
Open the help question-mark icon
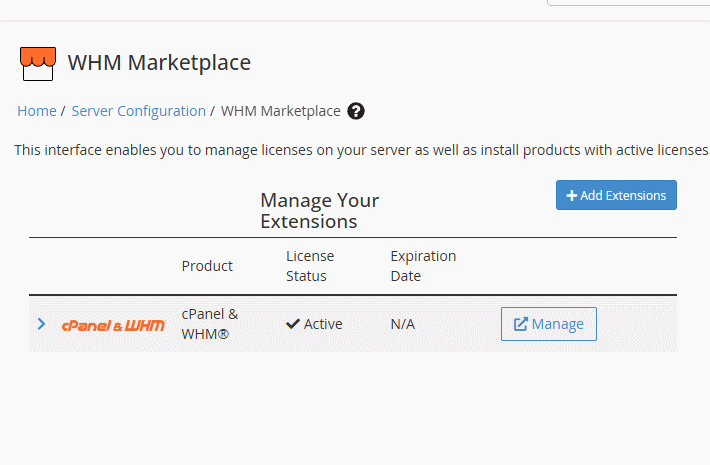coord(356,111)
